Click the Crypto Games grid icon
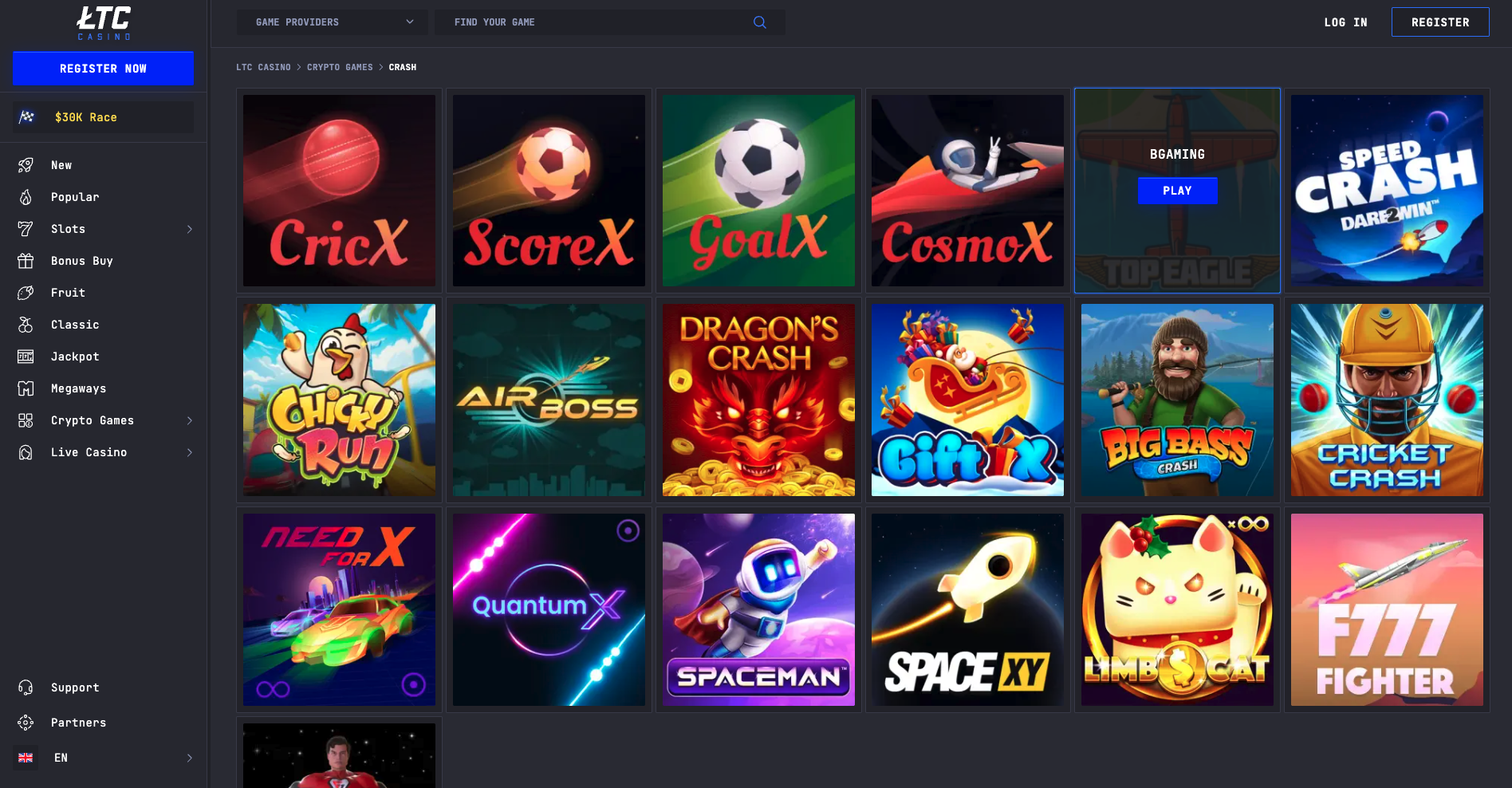The image size is (1512, 788). coord(26,420)
